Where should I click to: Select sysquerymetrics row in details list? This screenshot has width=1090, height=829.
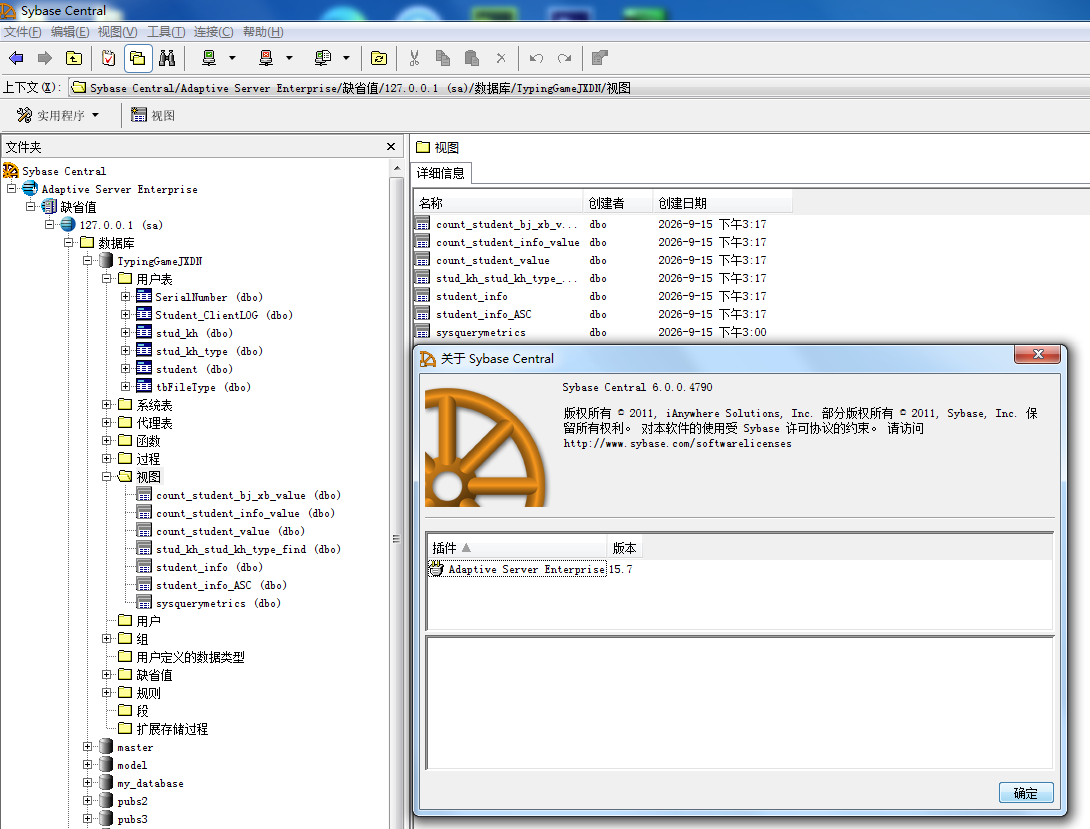coord(602,333)
